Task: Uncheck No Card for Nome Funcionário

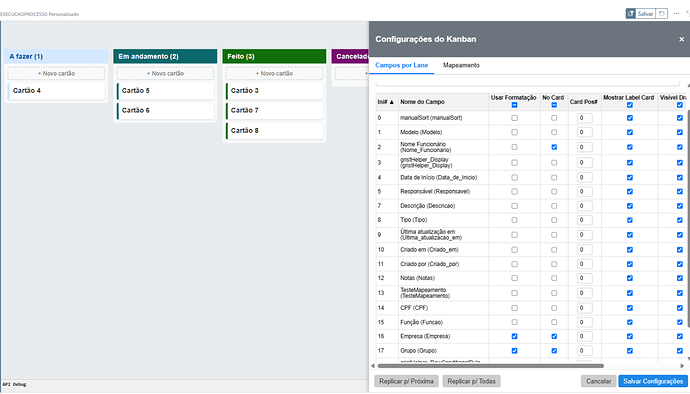Action: tap(554, 147)
